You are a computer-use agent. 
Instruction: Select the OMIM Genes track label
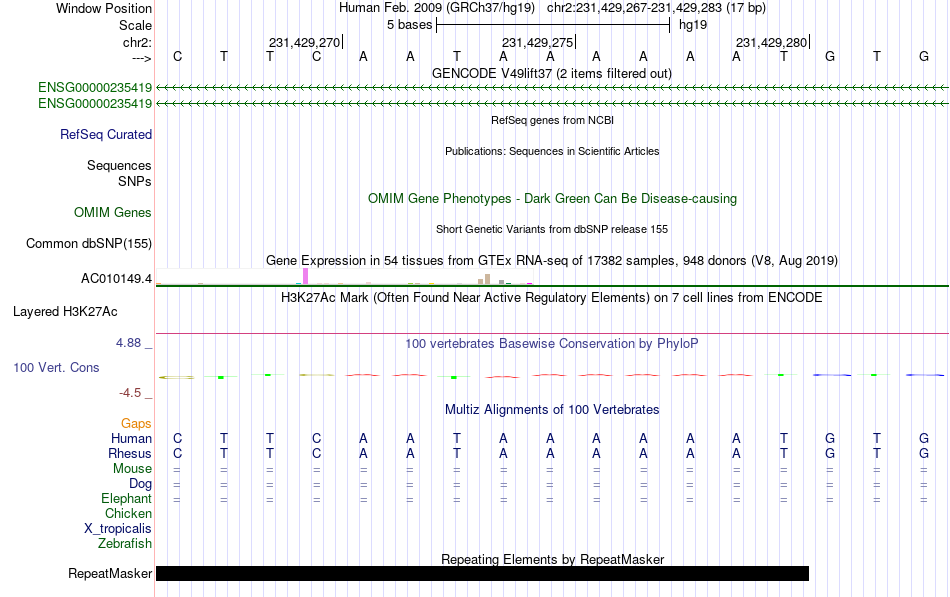tap(113, 212)
